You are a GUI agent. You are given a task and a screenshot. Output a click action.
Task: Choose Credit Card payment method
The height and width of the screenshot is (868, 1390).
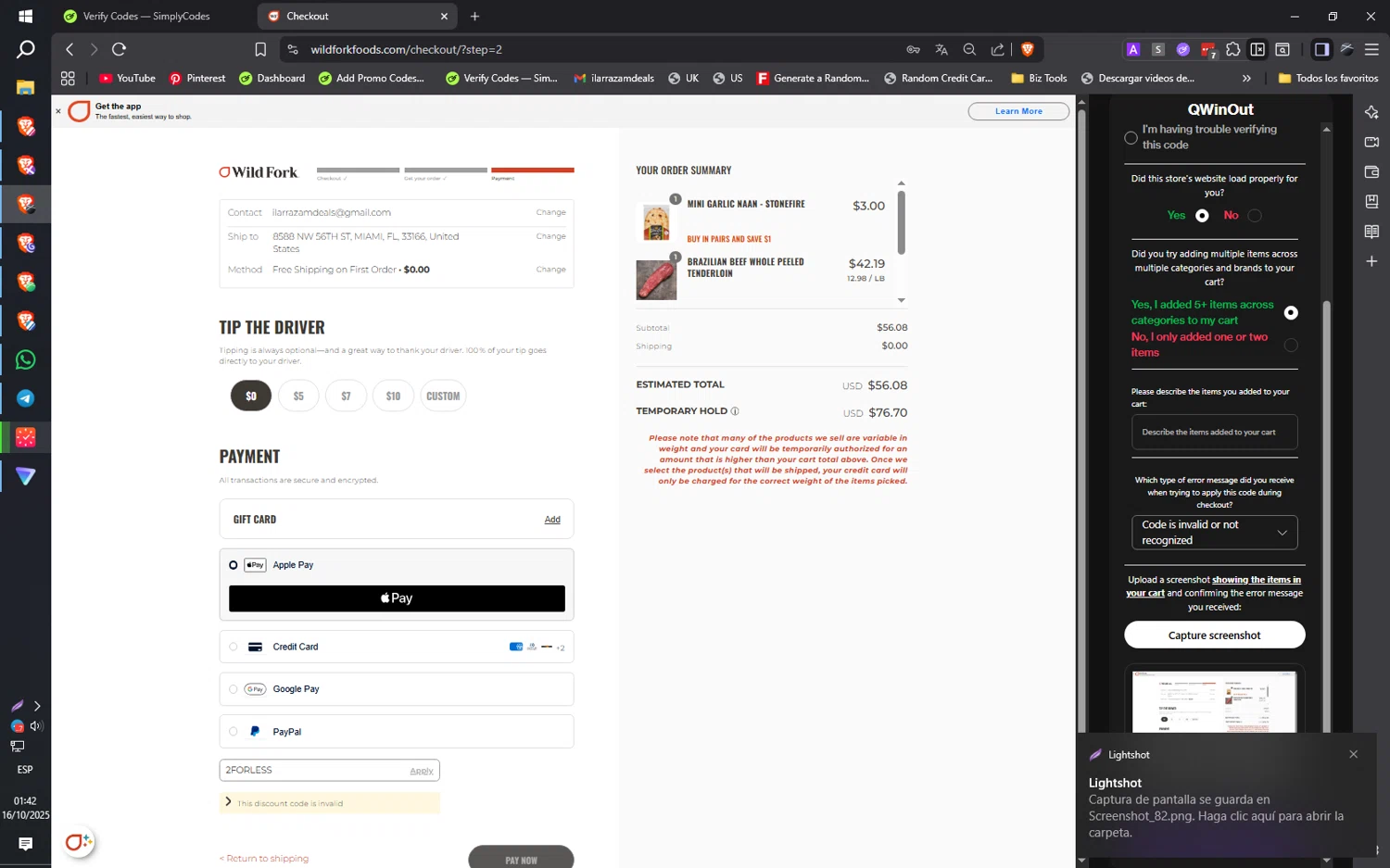coord(233,648)
